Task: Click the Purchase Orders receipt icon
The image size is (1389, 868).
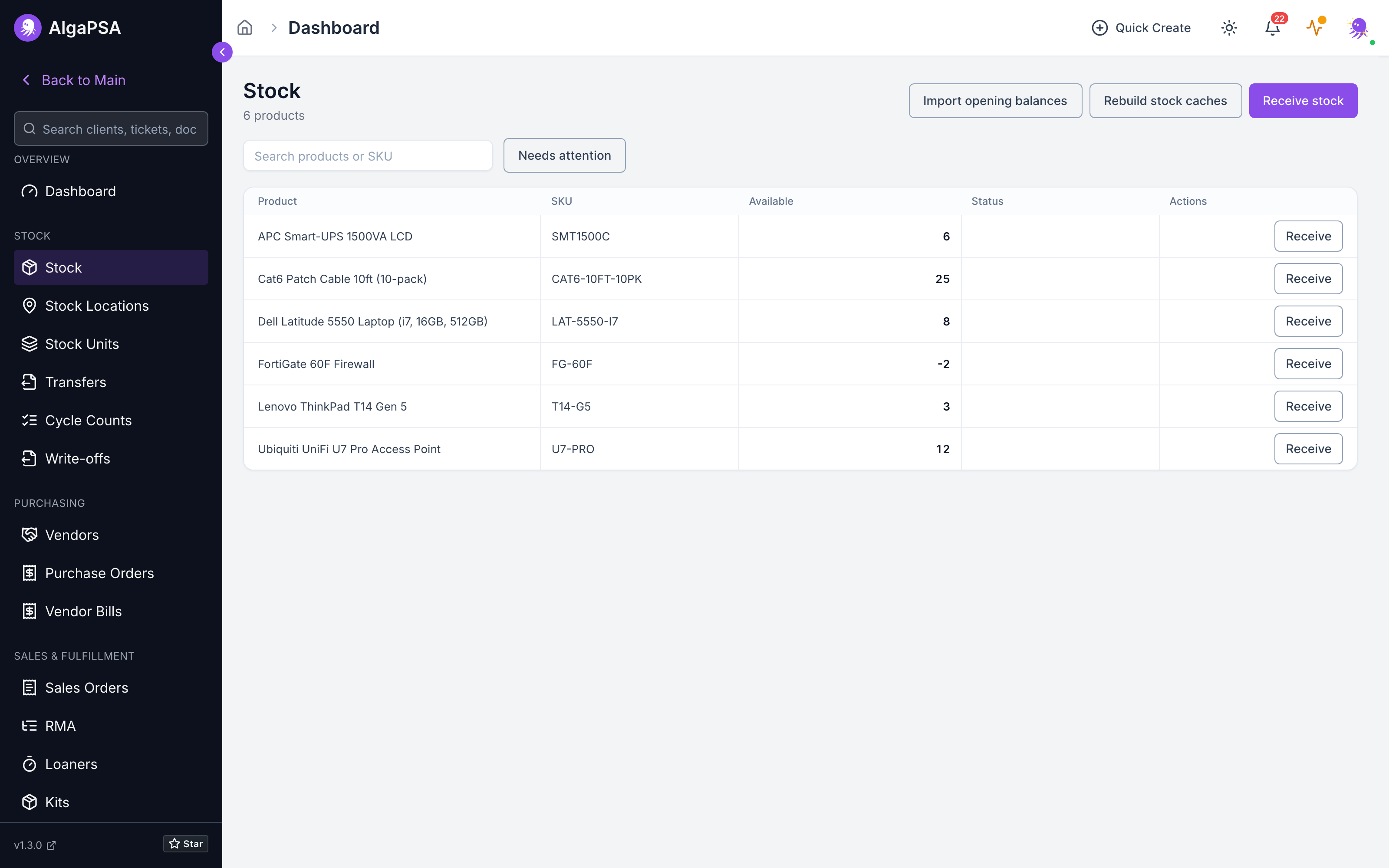Action: (x=29, y=573)
